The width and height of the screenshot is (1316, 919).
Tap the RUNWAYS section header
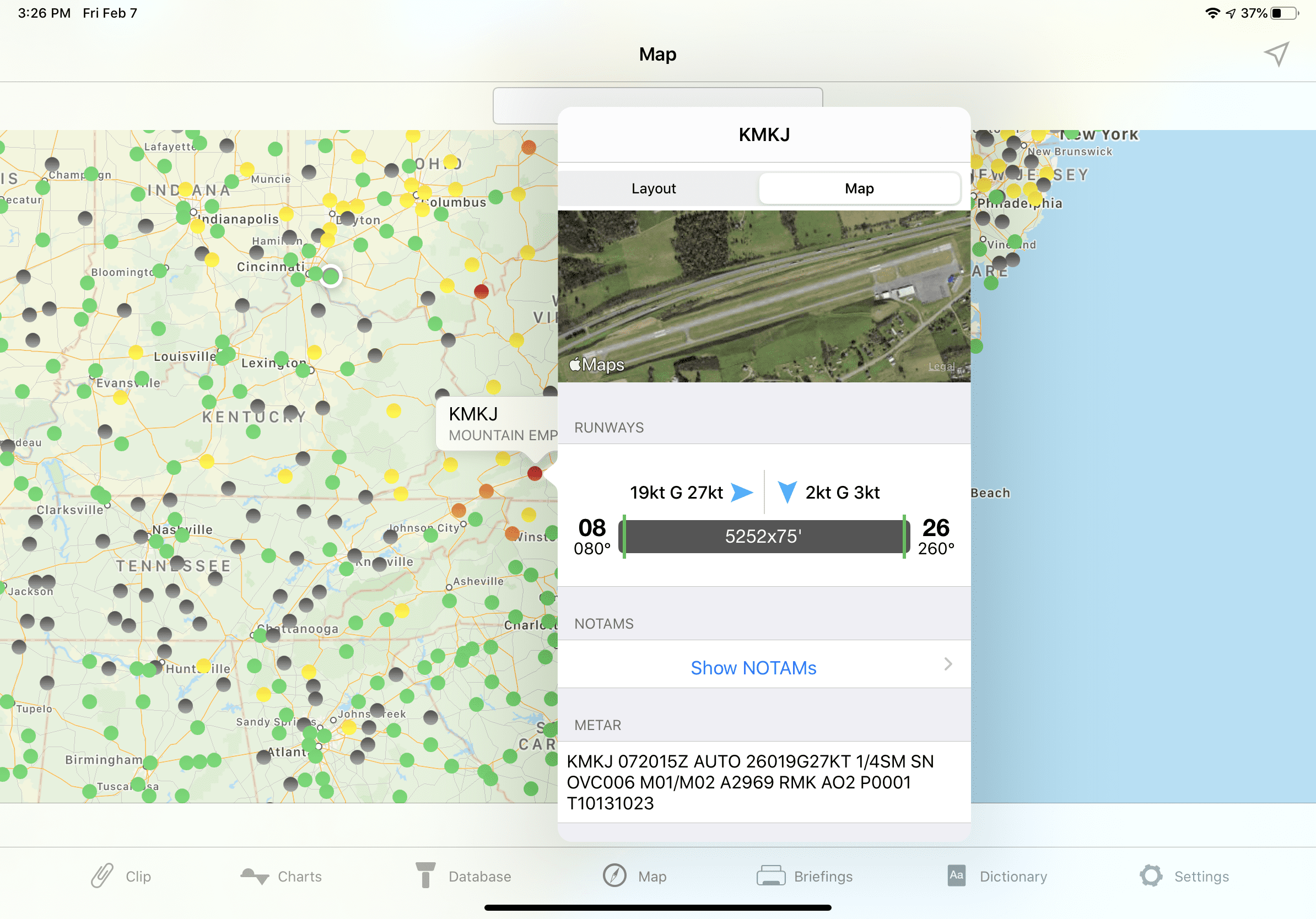coord(609,428)
